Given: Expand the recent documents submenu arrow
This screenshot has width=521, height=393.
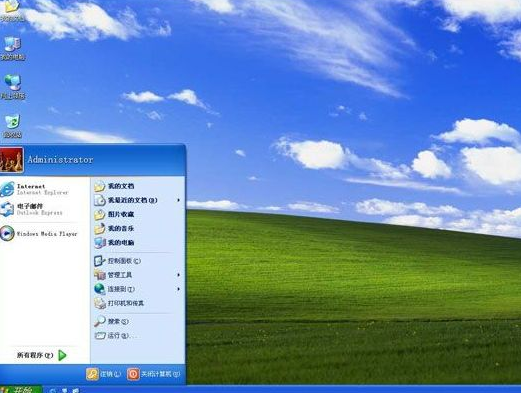Looking at the screenshot, I should coord(179,200).
